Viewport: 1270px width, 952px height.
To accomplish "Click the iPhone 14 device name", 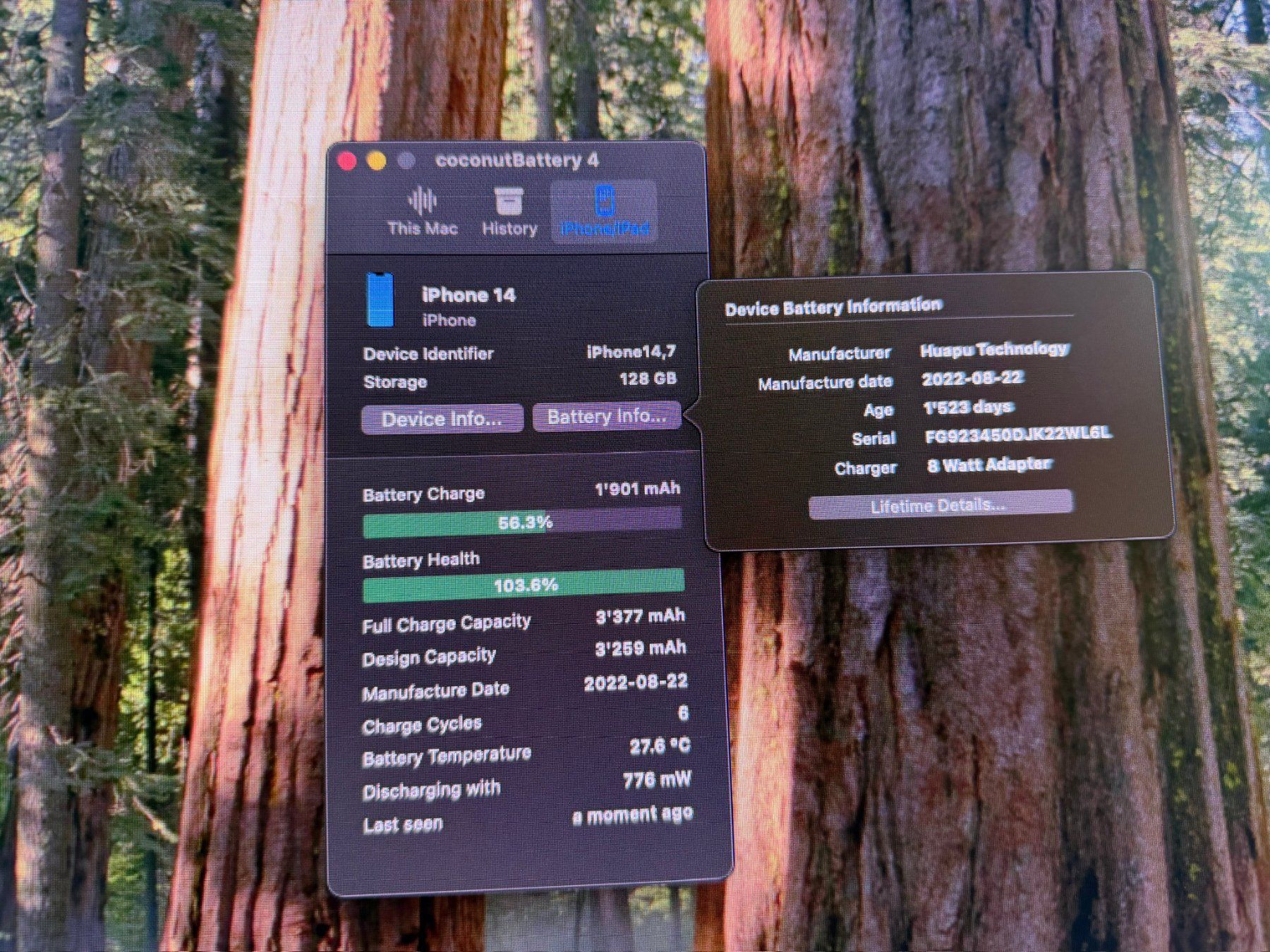I will coord(468,295).
